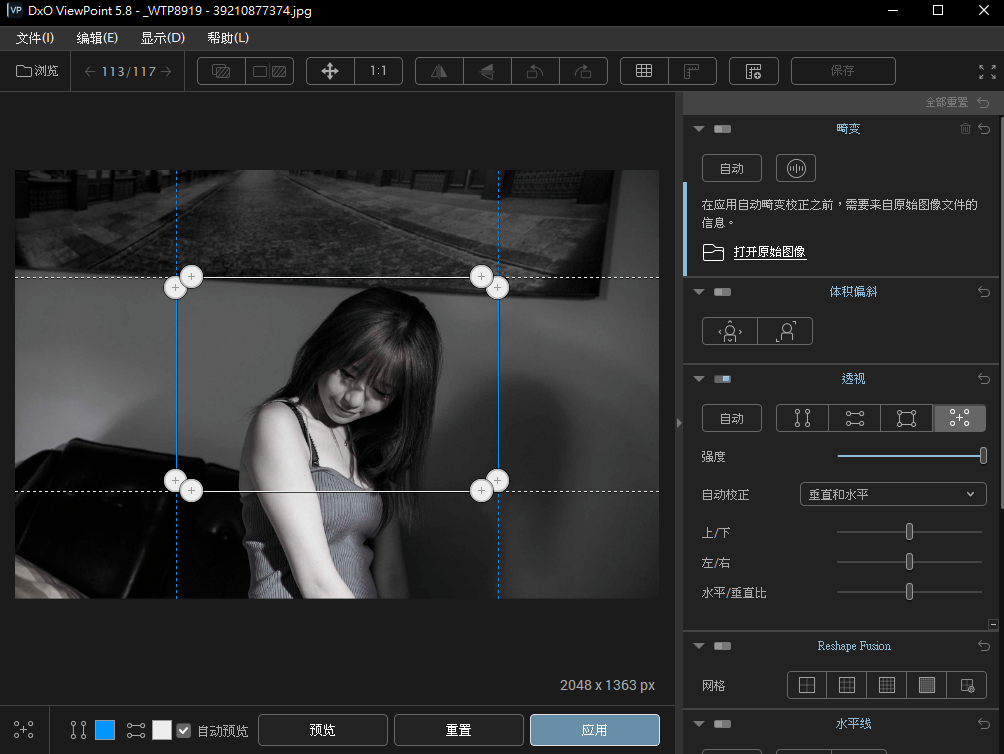Toggle the 透视 perspective correction switch
The width and height of the screenshot is (1004, 754).
722,379
